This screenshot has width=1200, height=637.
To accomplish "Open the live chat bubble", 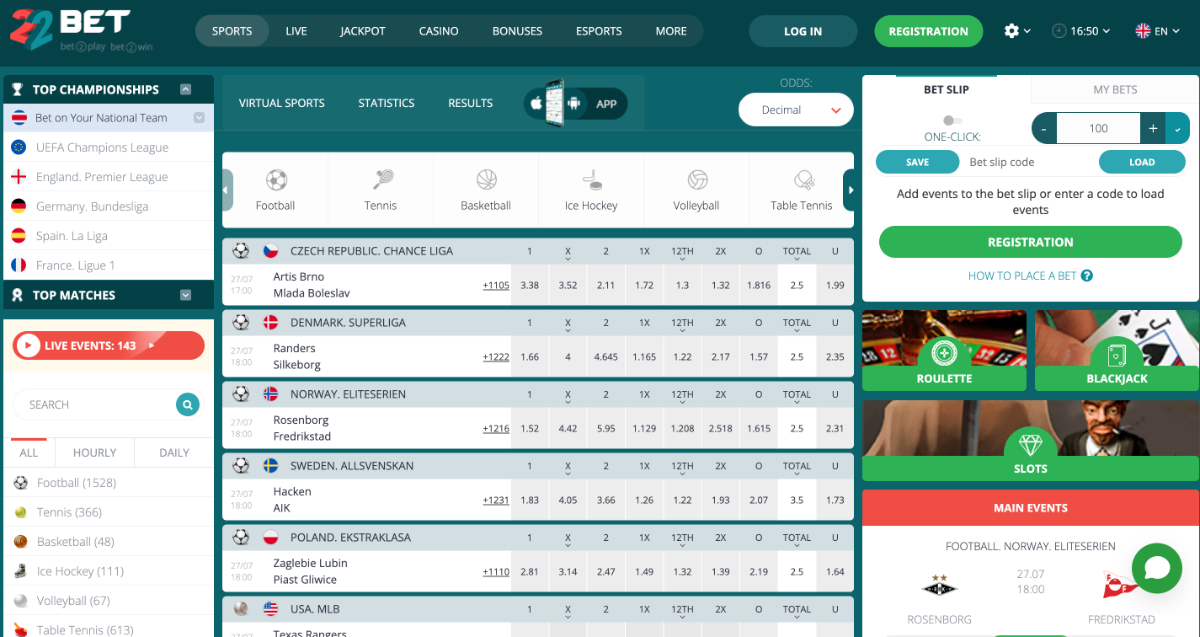I will [x=1157, y=569].
